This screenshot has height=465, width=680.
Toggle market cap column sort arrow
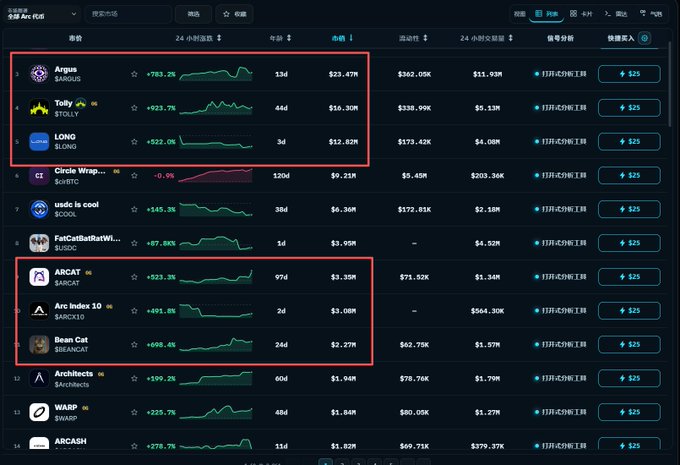pos(351,38)
